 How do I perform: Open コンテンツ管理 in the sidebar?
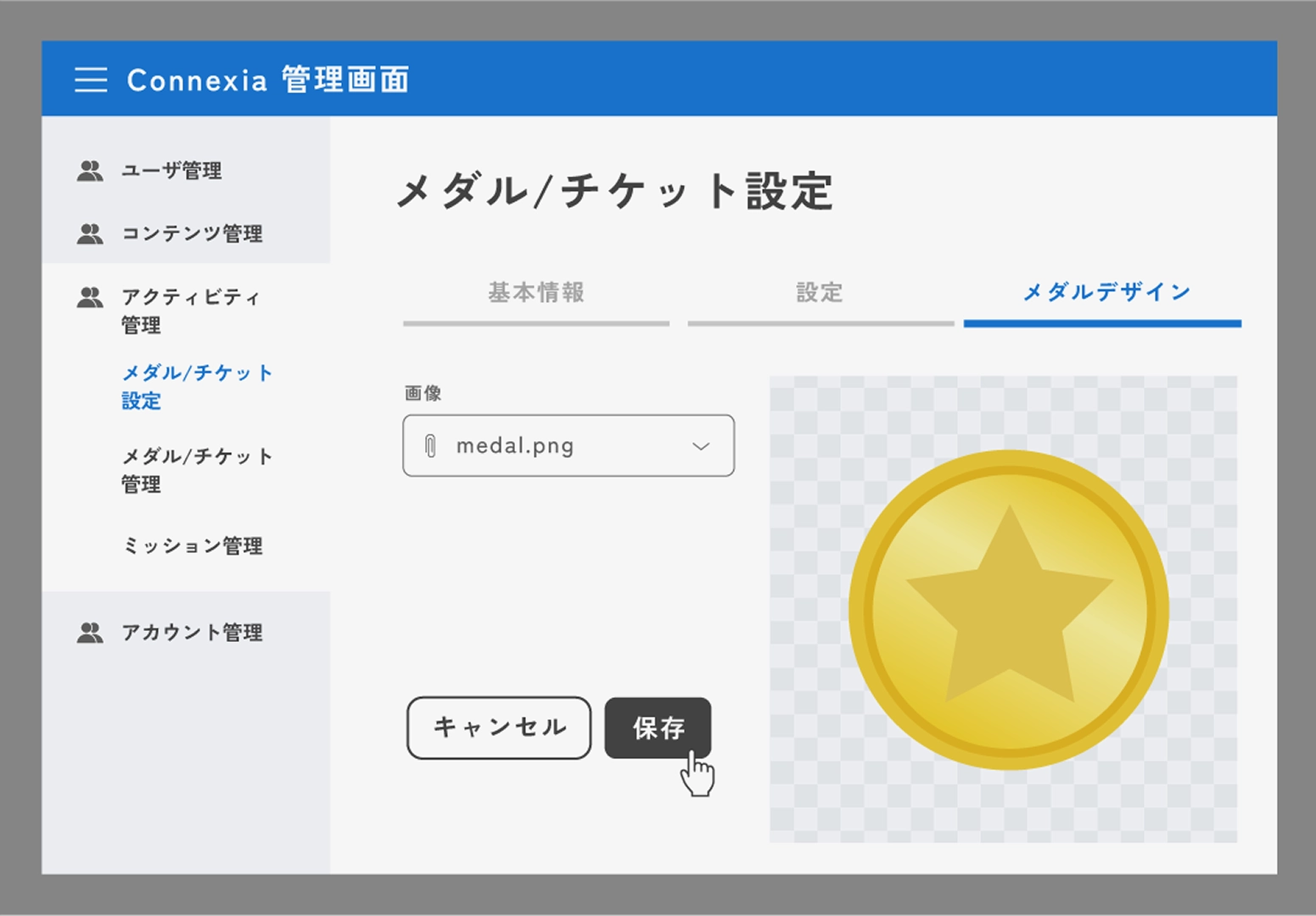click(x=192, y=233)
